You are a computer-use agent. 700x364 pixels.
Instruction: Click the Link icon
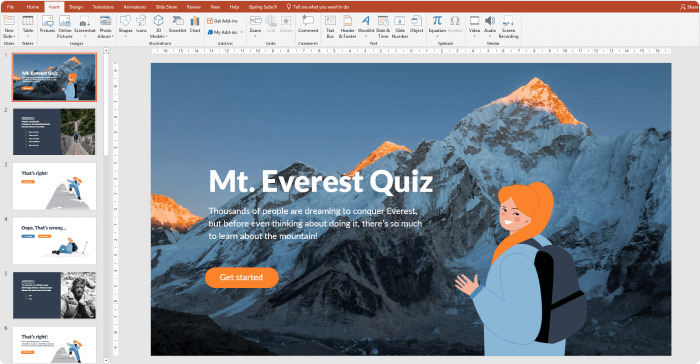tap(271, 21)
